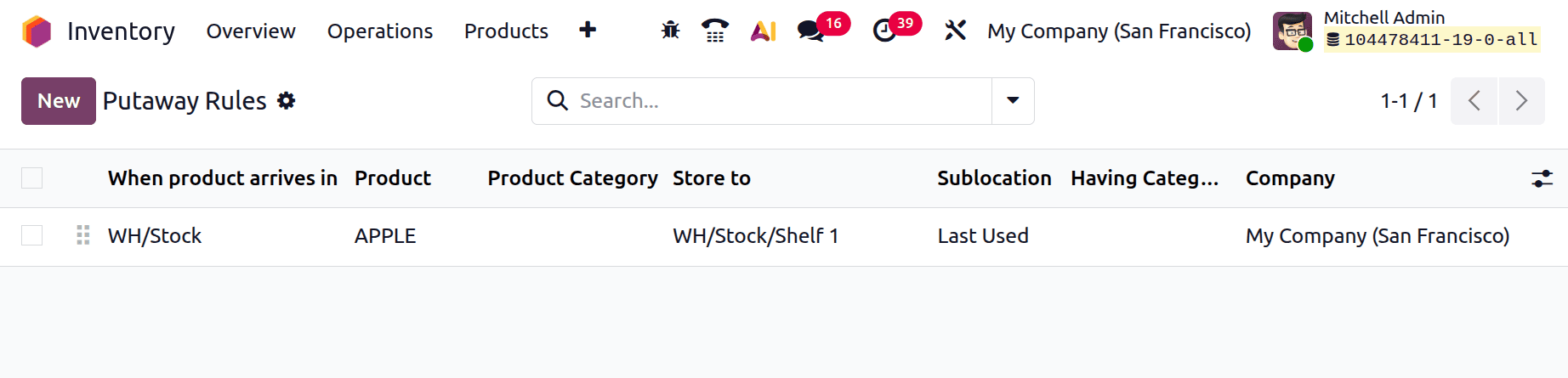Go to the next page arrow

pyautogui.click(x=1521, y=101)
